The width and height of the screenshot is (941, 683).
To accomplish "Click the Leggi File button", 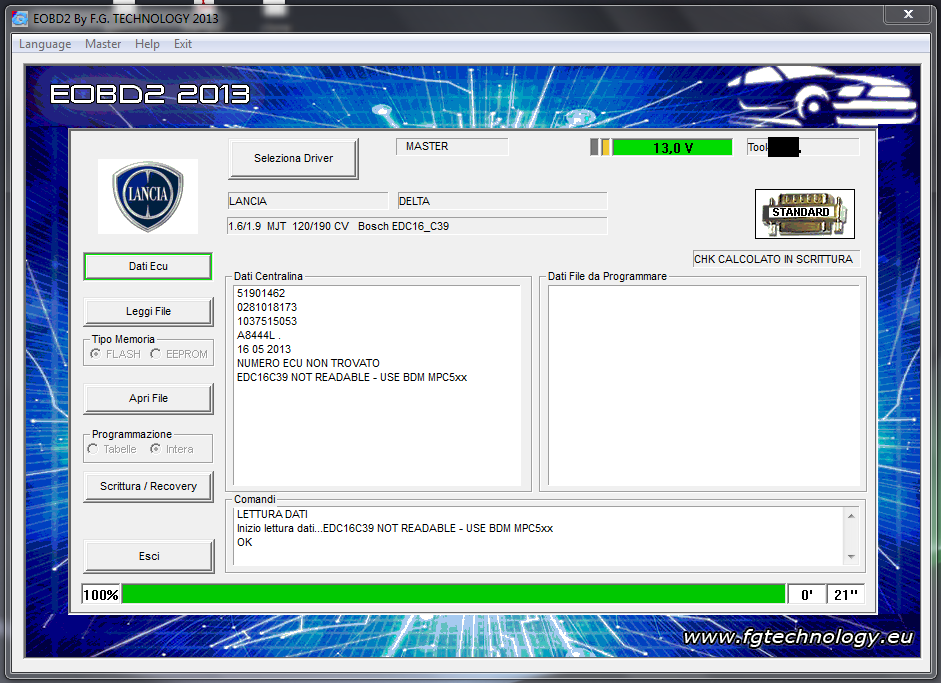I will (x=148, y=311).
